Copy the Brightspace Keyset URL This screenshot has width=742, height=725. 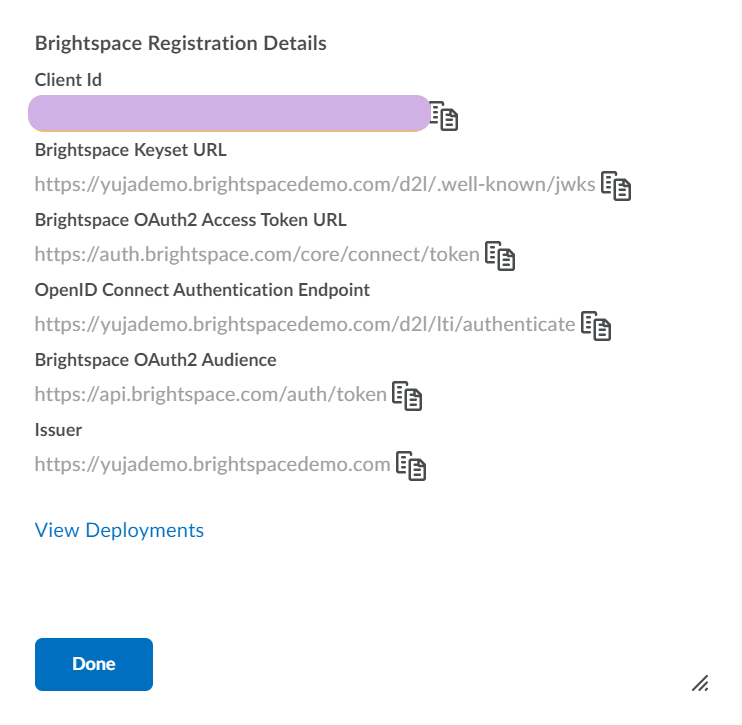(x=616, y=186)
